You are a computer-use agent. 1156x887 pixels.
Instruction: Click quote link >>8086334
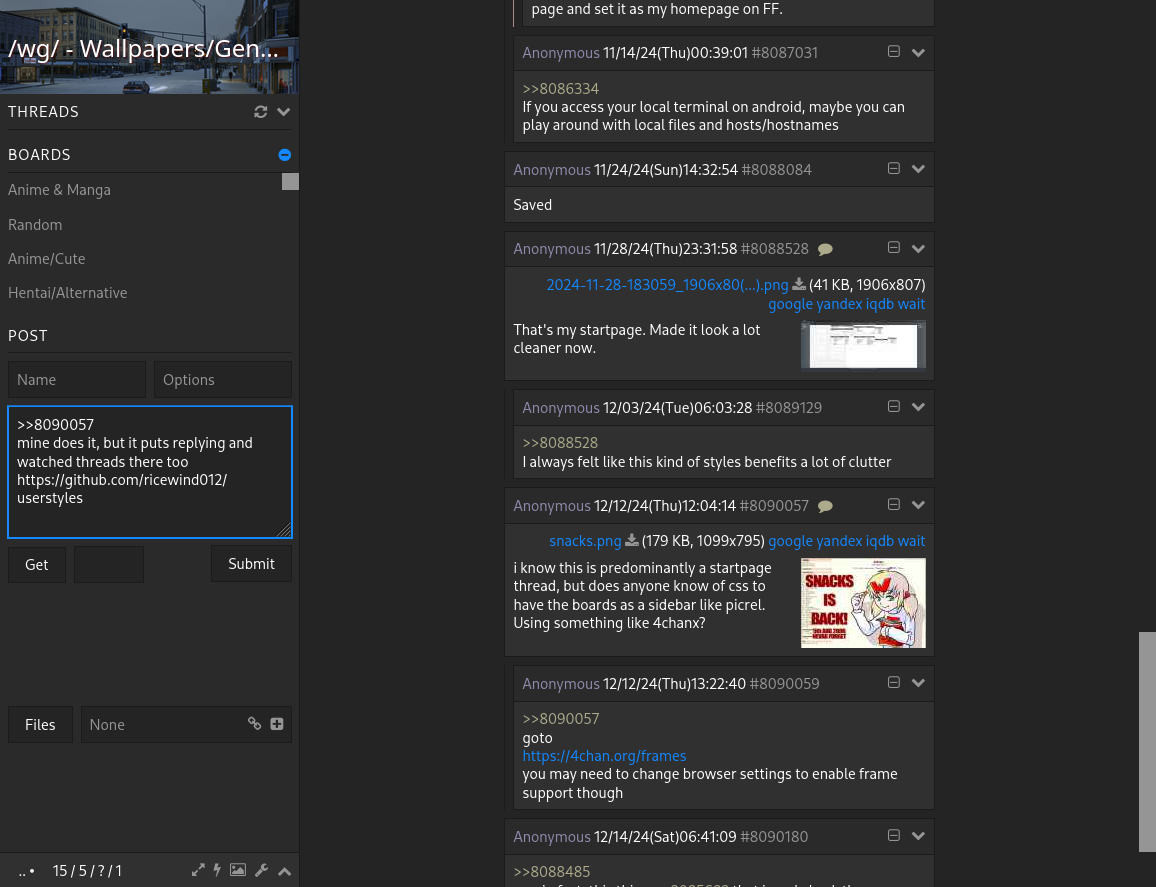point(560,88)
